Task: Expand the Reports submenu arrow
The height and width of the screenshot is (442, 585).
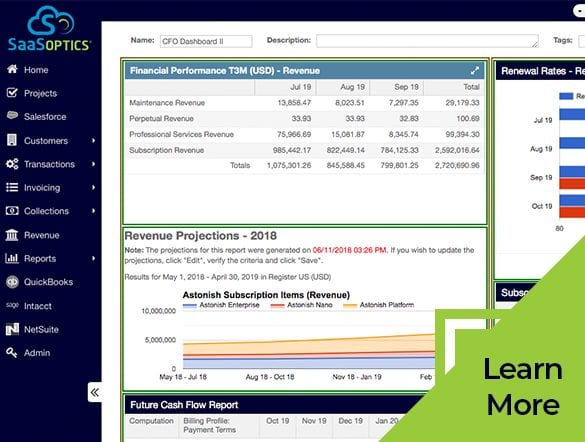Action: (93, 258)
